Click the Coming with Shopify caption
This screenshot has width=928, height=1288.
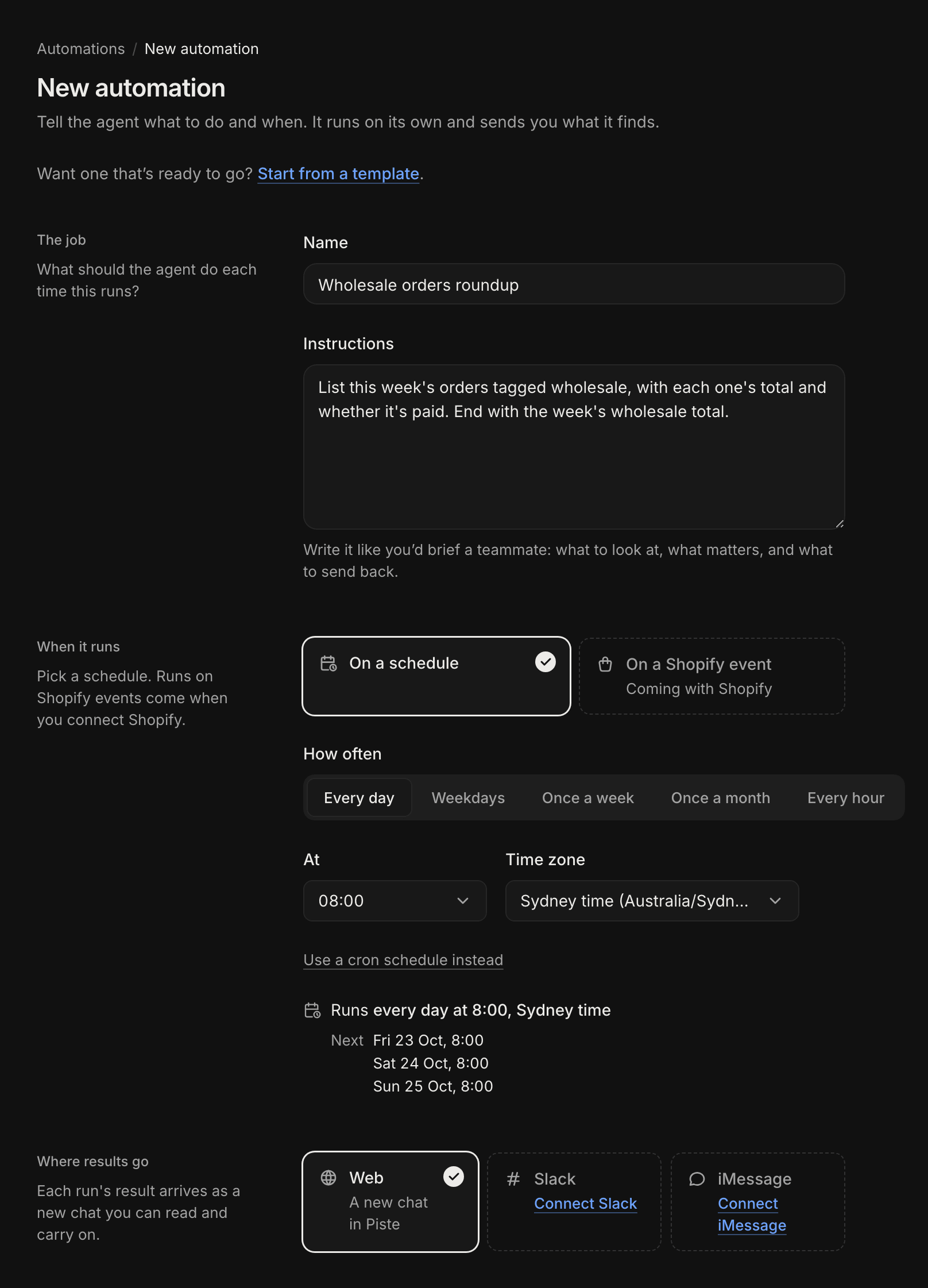pos(699,689)
